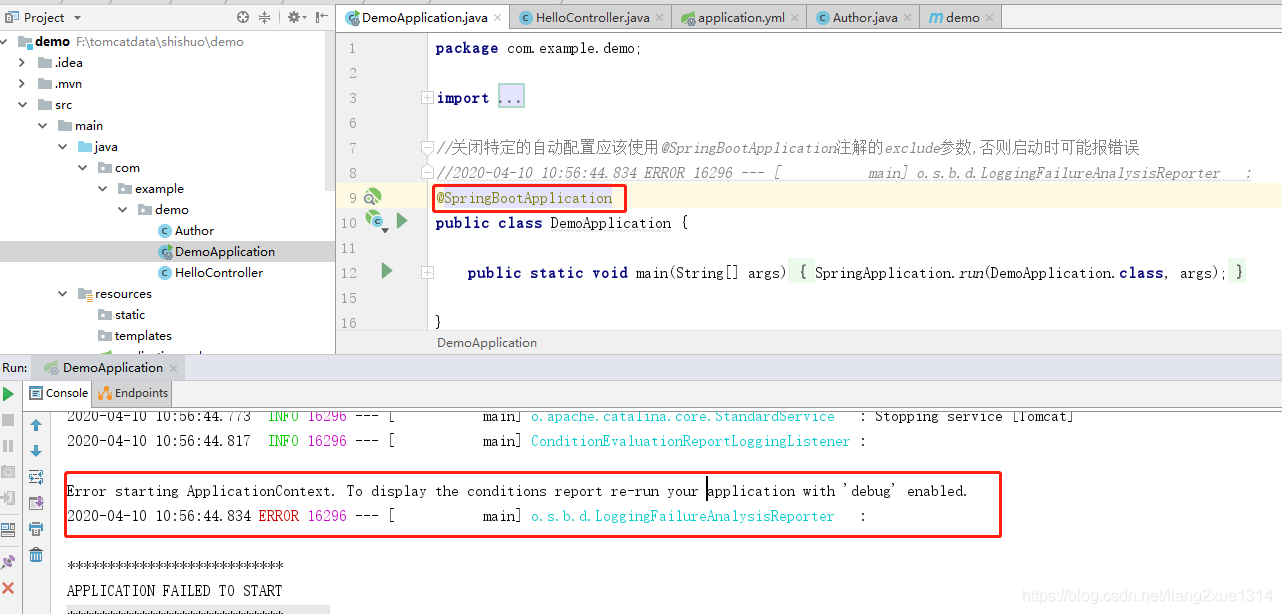1282x614 pixels.
Task: Switch to the Endpoints tab
Action: pos(133,393)
